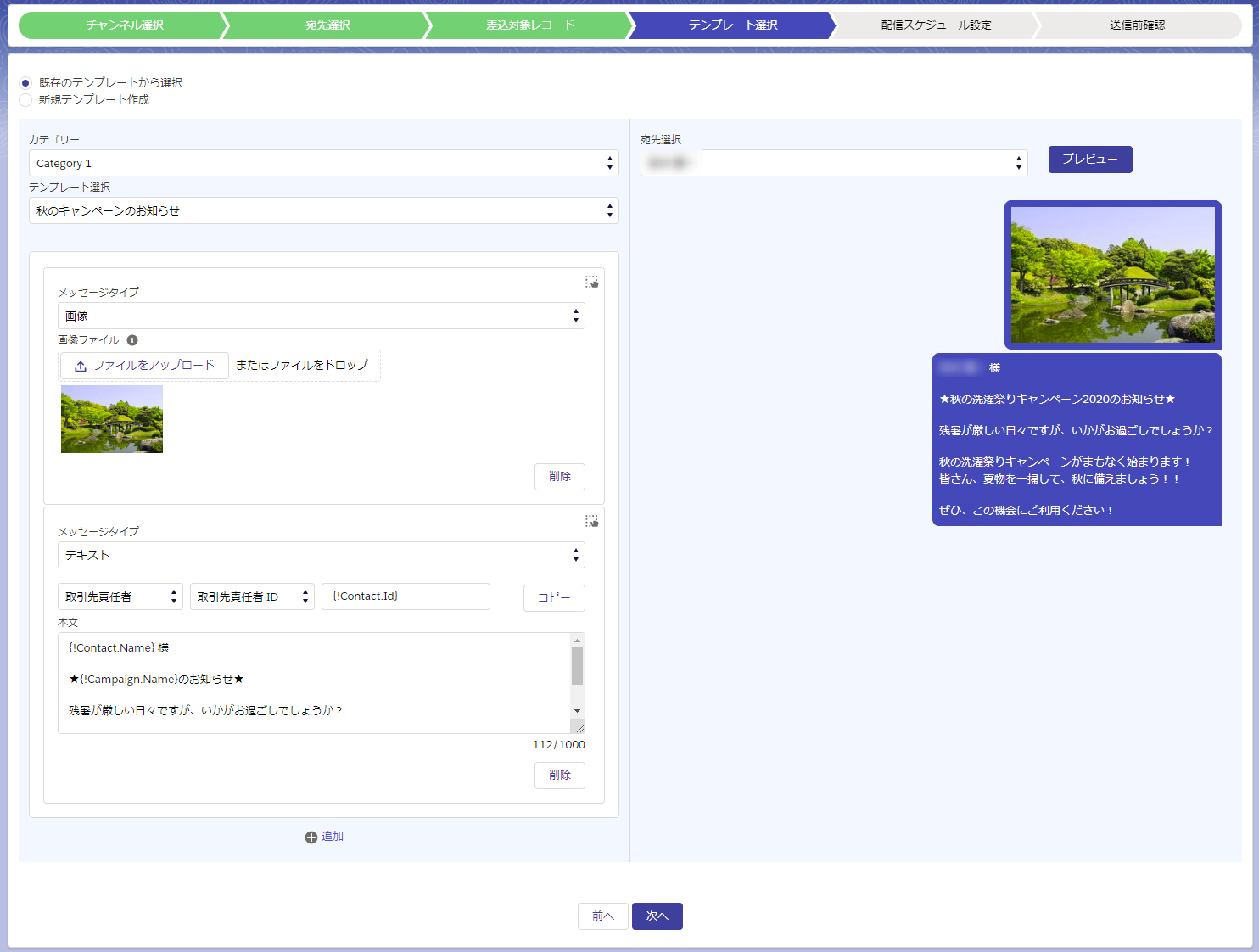Viewport: 1259px width, 952px height.
Task: Click the 本文 scrollbar up arrow
Action: 578,641
